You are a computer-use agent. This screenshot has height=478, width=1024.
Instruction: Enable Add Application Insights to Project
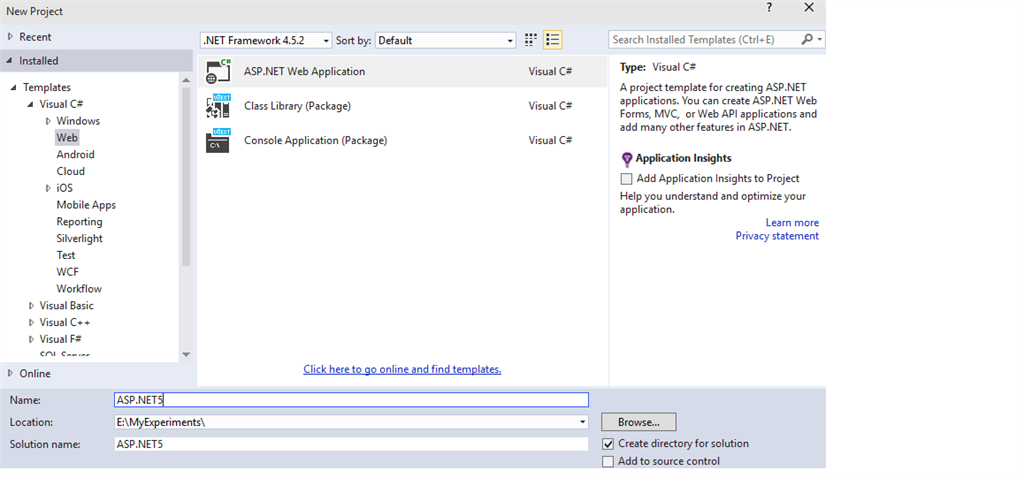627,179
